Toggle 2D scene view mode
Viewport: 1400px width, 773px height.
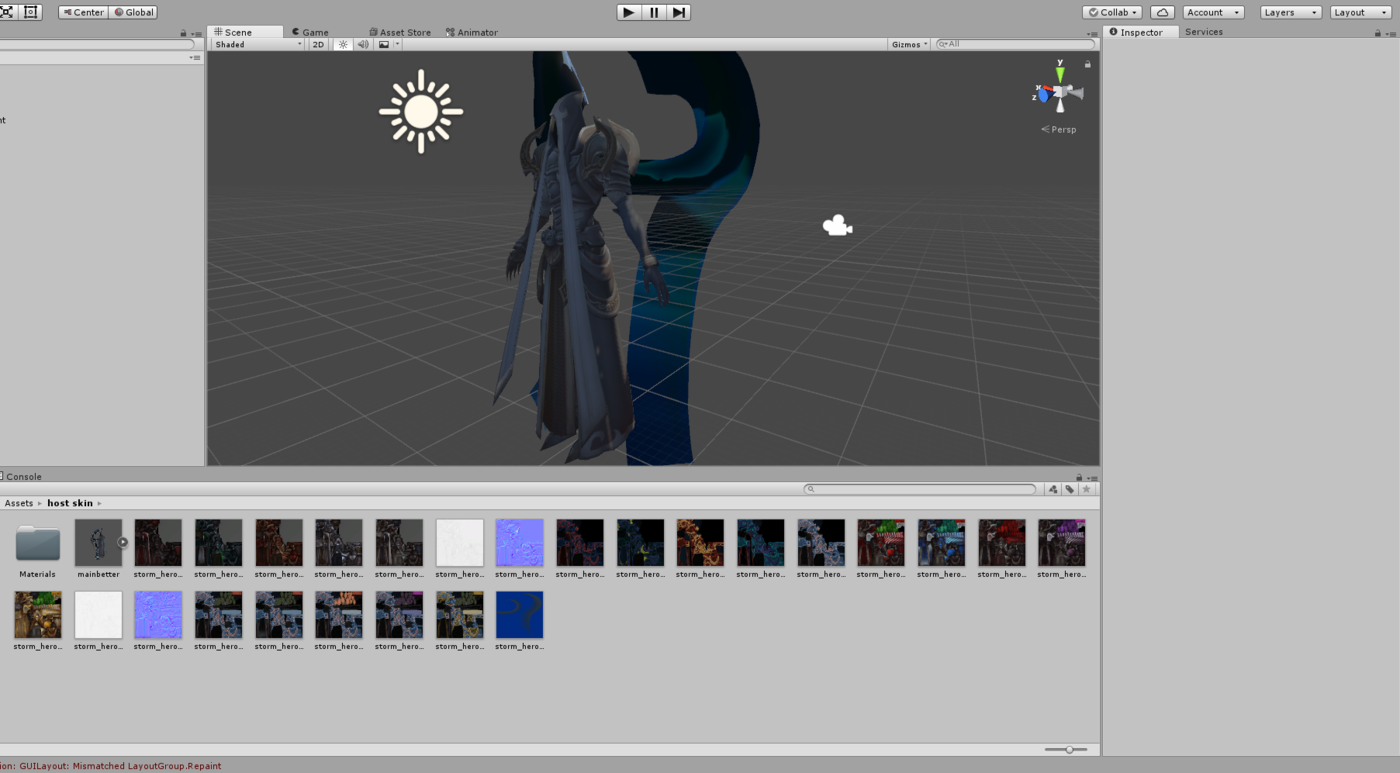[318, 44]
